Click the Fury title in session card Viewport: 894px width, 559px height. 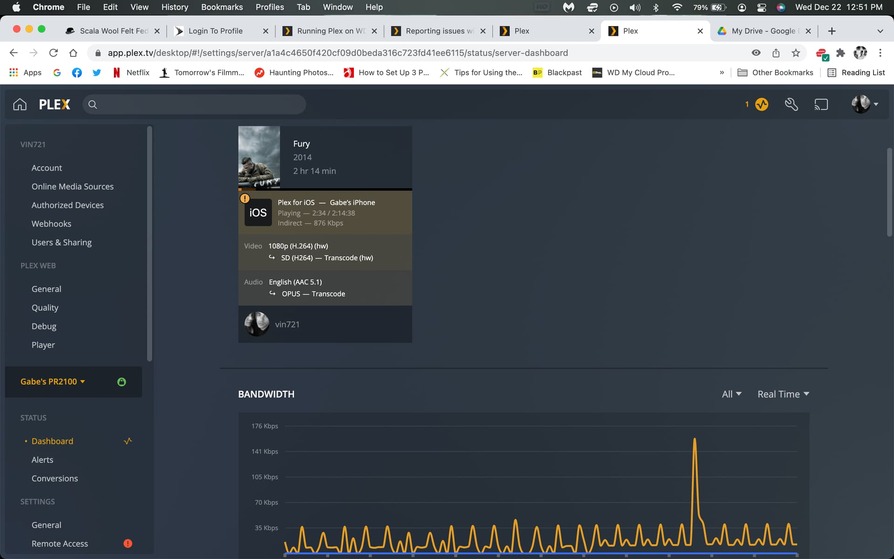(x=302, y=144)
